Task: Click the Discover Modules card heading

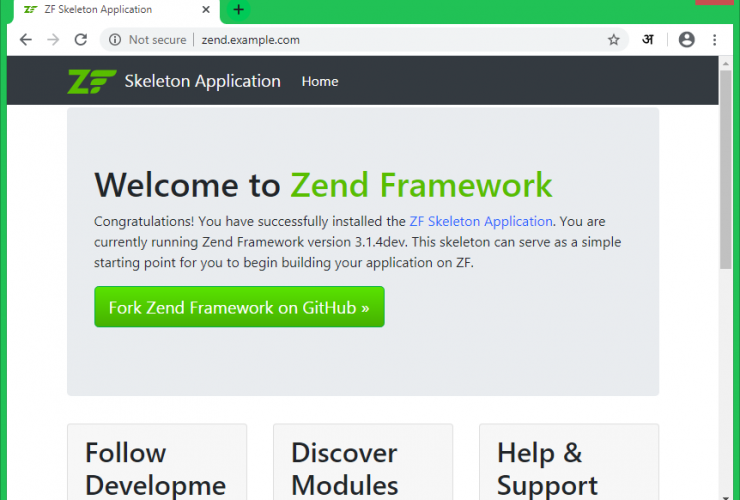Action: point(344,468)
